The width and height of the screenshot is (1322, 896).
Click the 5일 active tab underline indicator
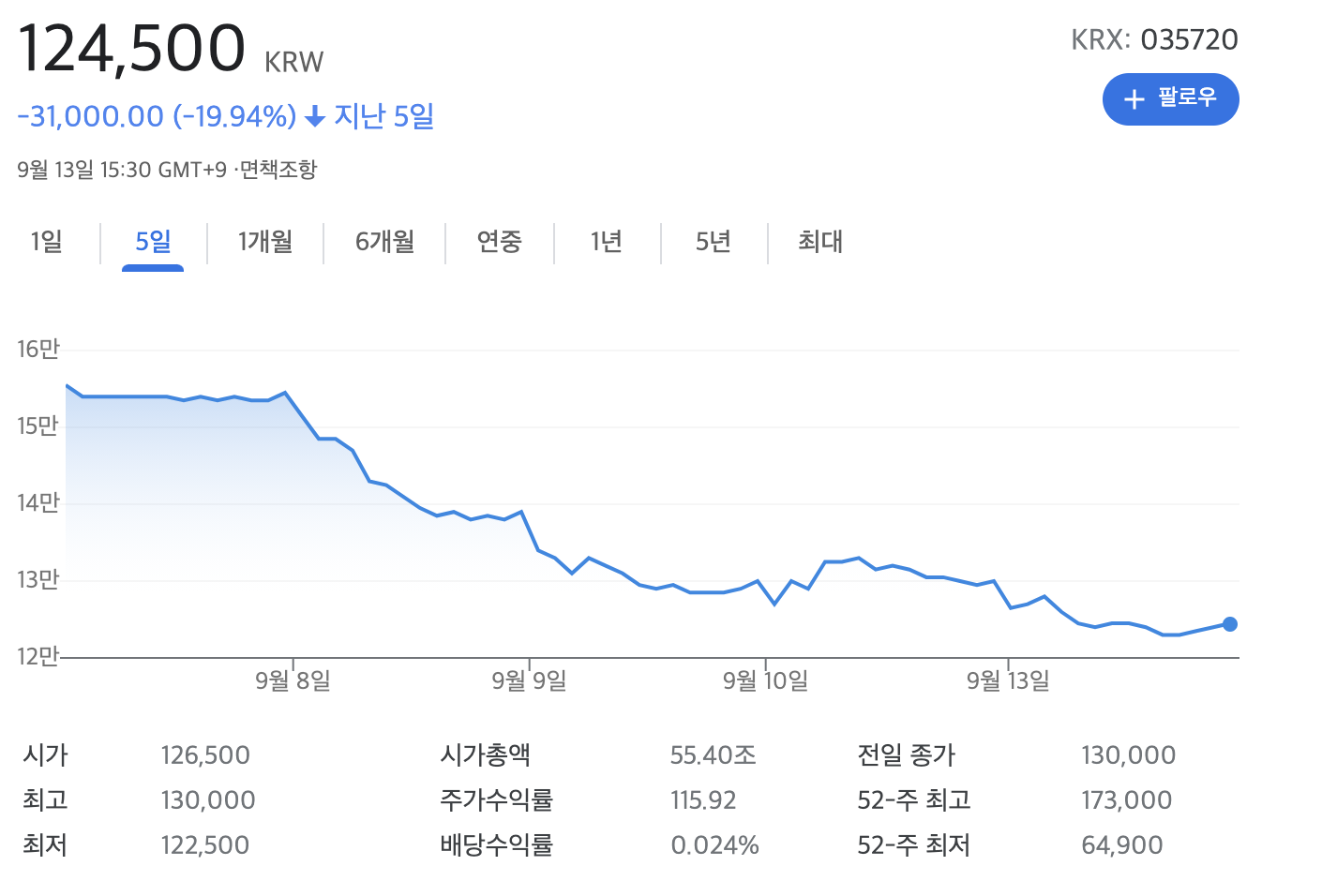point(151,269)
